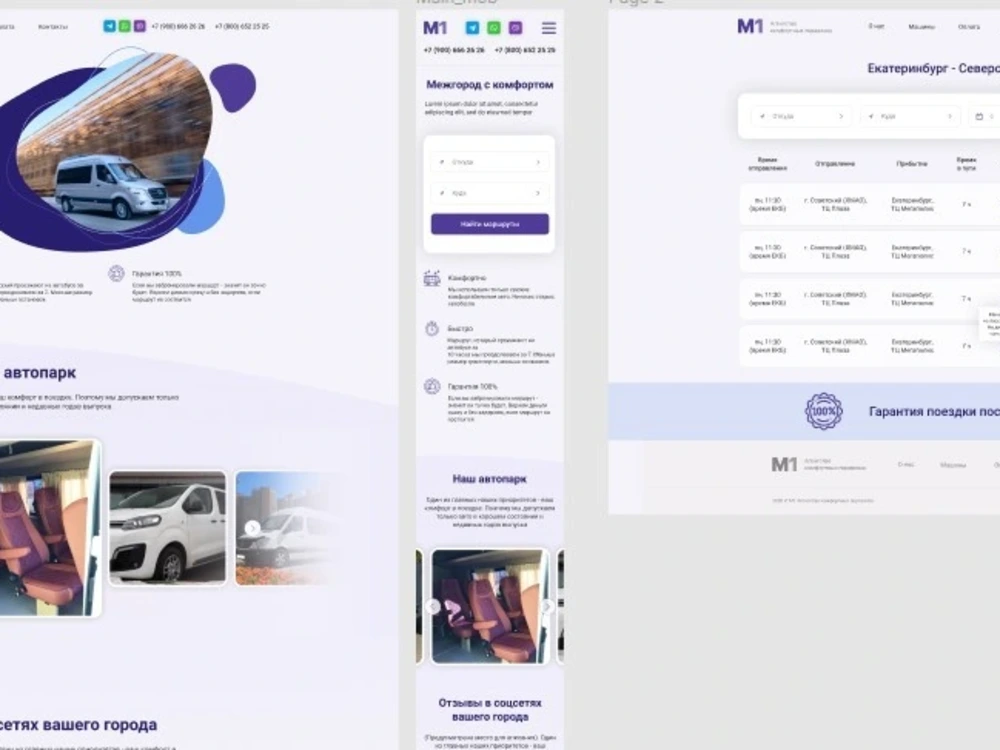
Task: Open О нас link in the Page 2 footer
Action: click(906, 464)
